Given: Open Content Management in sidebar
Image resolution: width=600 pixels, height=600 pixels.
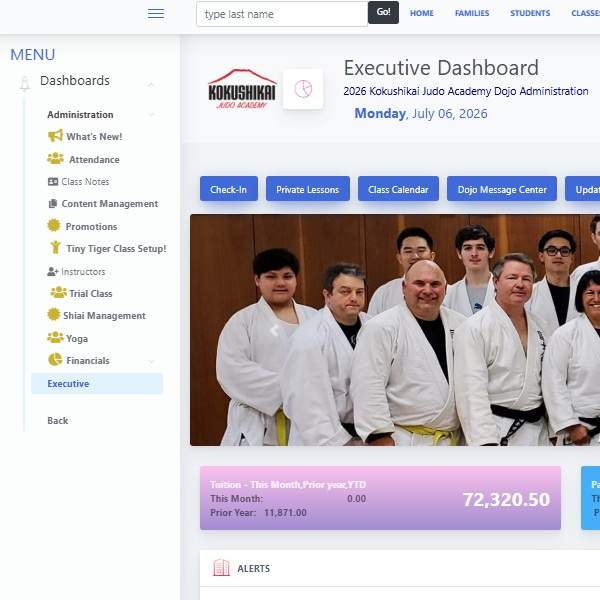Looking at the screenshot, I should (x=110, y=204).
